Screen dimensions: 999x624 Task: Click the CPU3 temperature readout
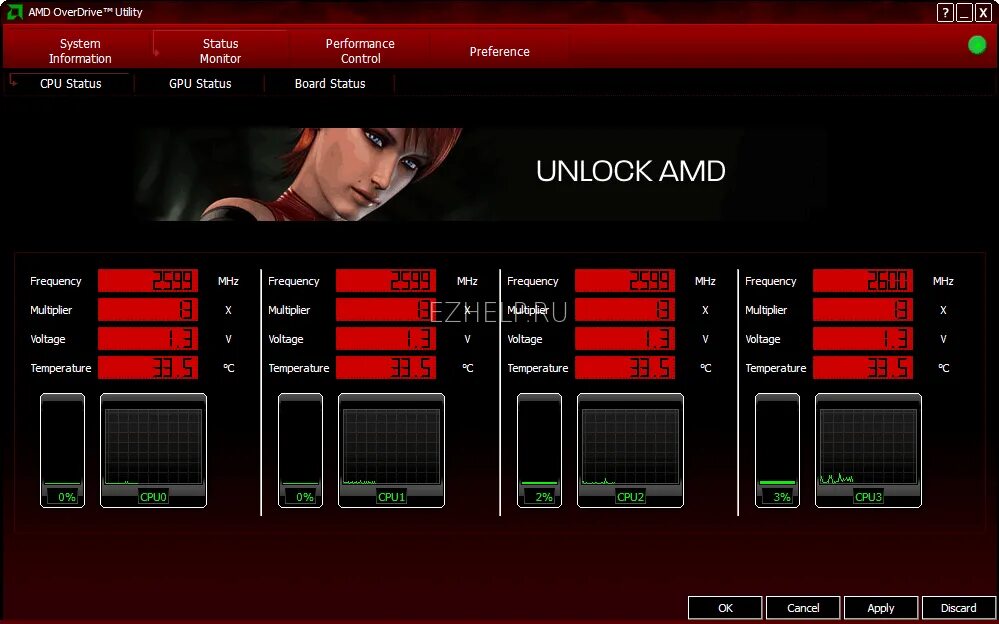(x=863, y=368)
